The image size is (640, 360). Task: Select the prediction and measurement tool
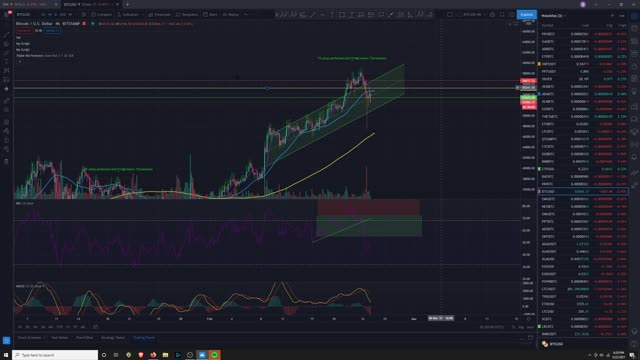coord(6,80)
